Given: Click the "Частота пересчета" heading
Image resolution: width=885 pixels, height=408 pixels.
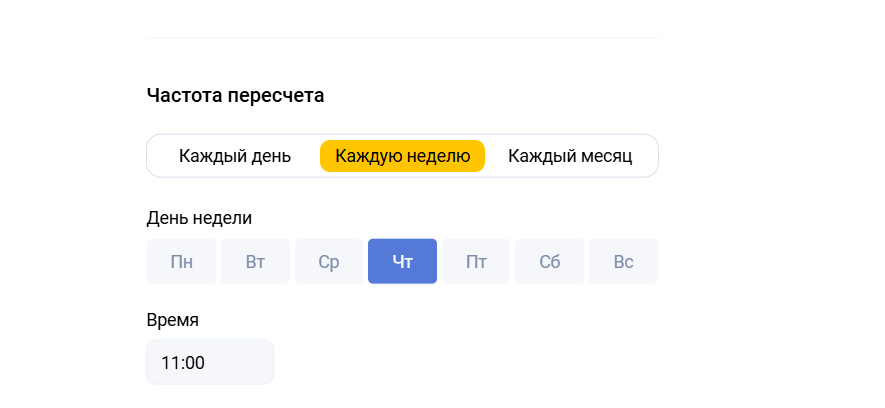Looking at the screenshot, I should (x=235, y=96).
